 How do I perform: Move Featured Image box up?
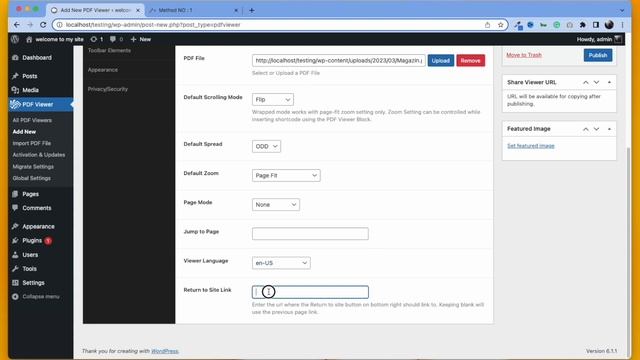tap(585, 129)
